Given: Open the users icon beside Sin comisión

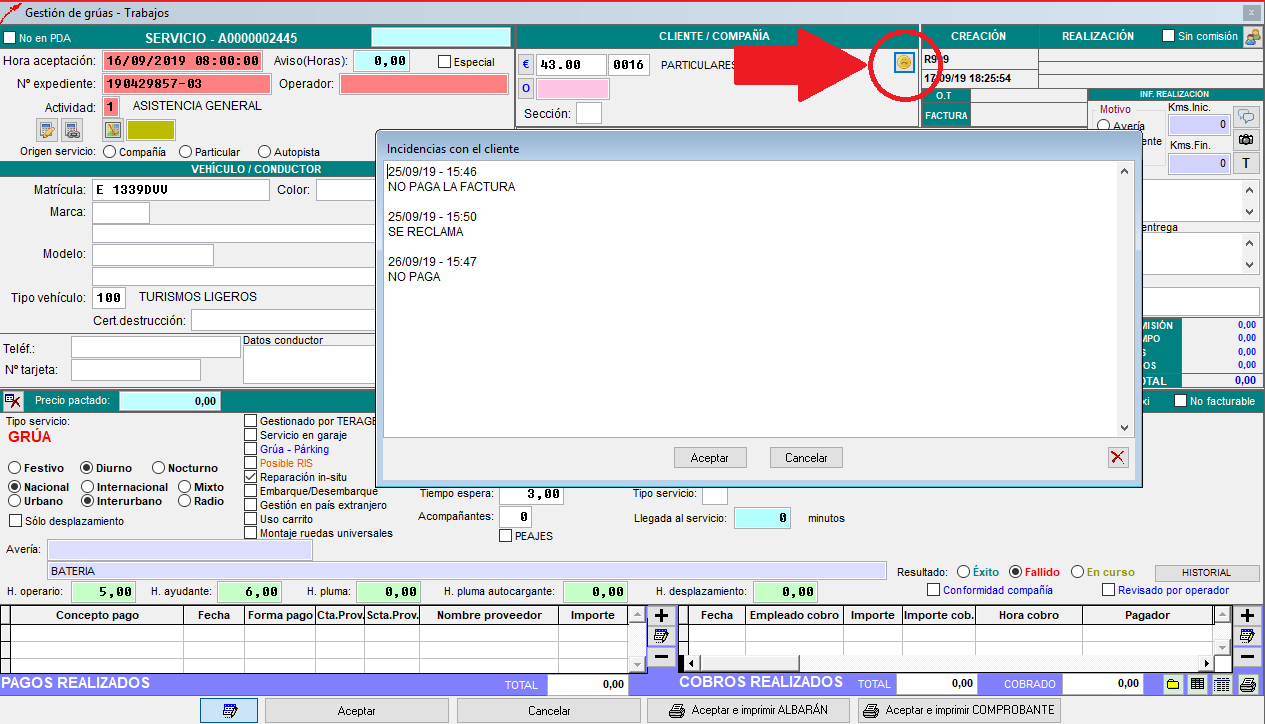Looking at the screenshot, I should pos(1252,37).
